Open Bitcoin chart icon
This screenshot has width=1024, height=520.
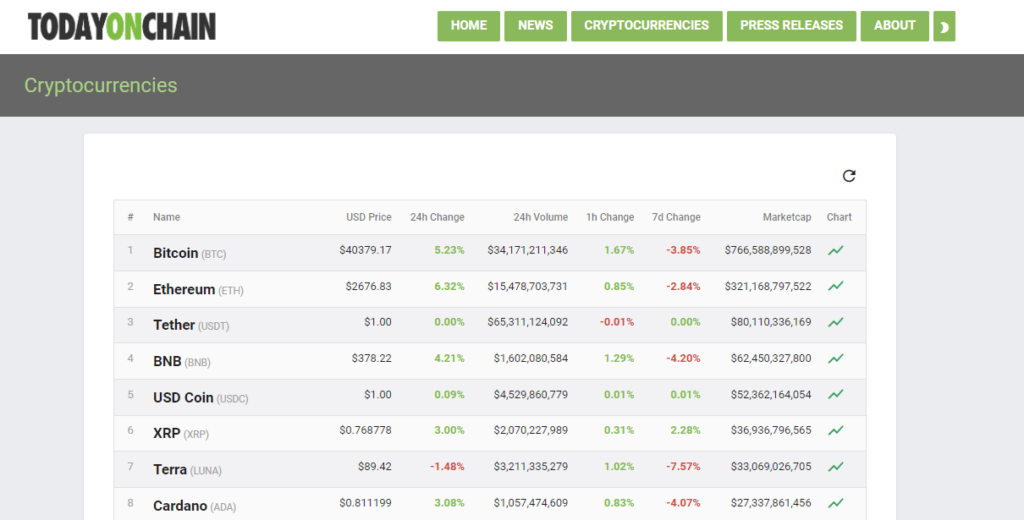click(835, 250)
